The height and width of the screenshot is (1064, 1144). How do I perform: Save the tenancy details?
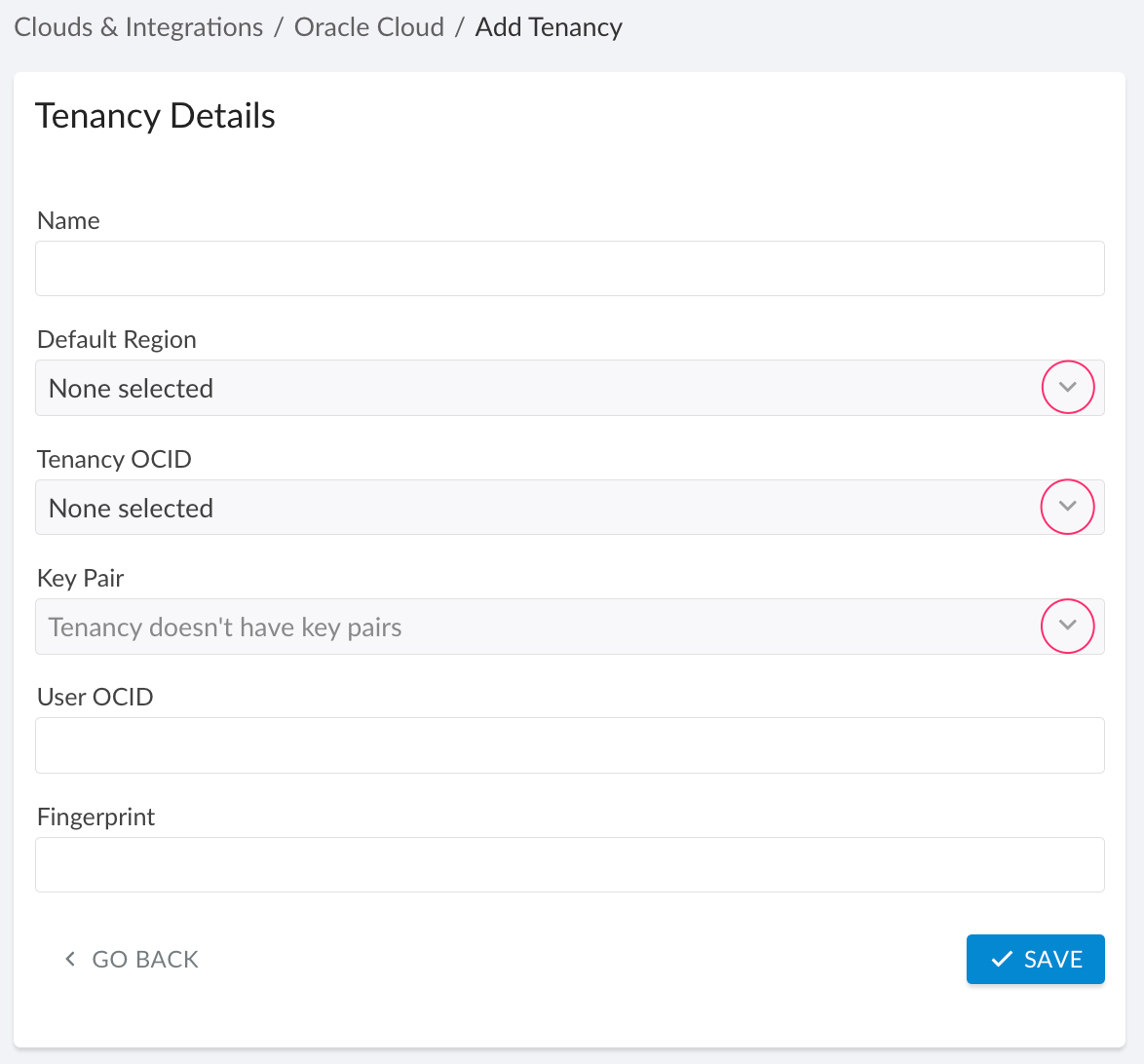1036,959
